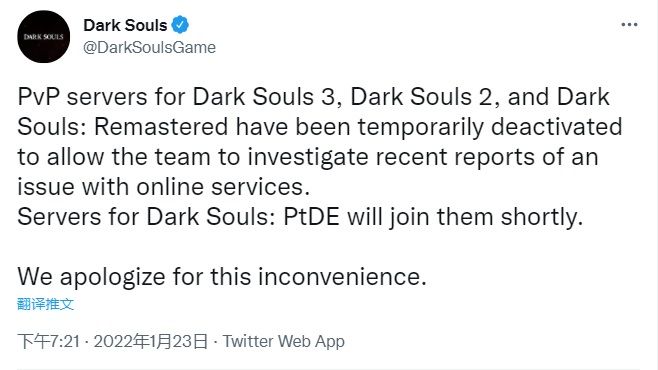Viewport: 658px width, 370px height.
Task: Click 'We apologize for this inconvenience.' line
Action: 222,277
